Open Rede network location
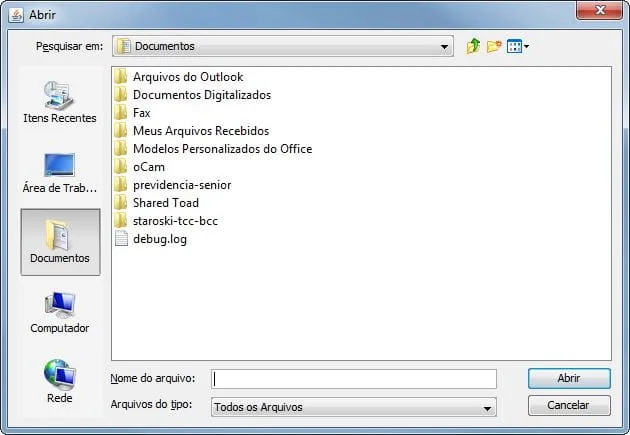630x435 pixels. point(60,381)
